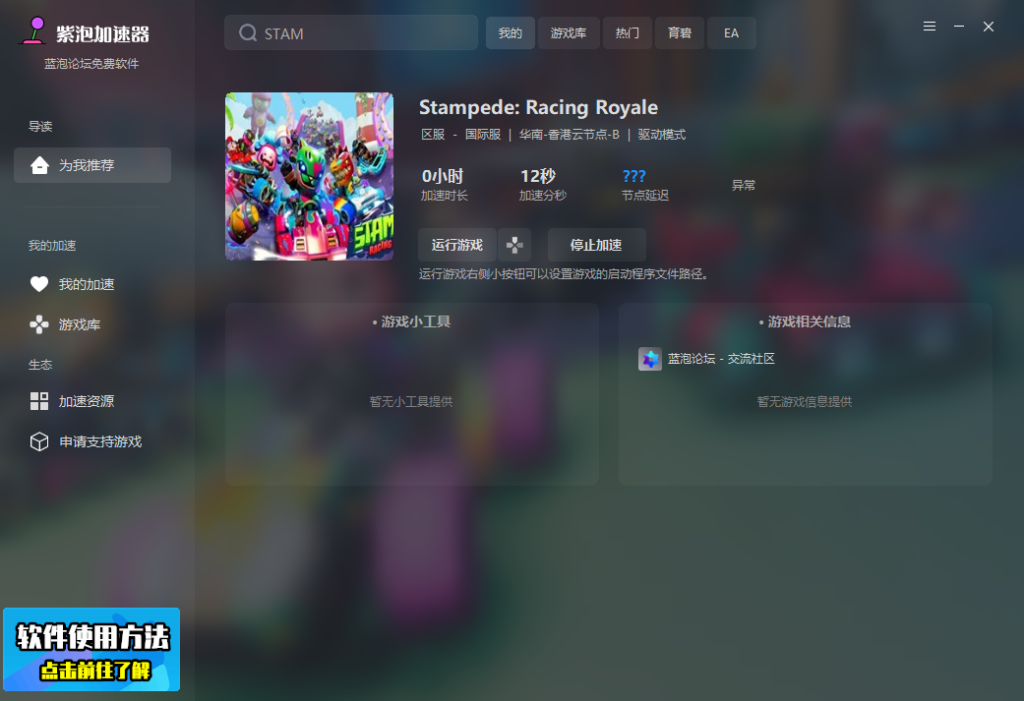Open the 育碧 tab

click(679, 33)
